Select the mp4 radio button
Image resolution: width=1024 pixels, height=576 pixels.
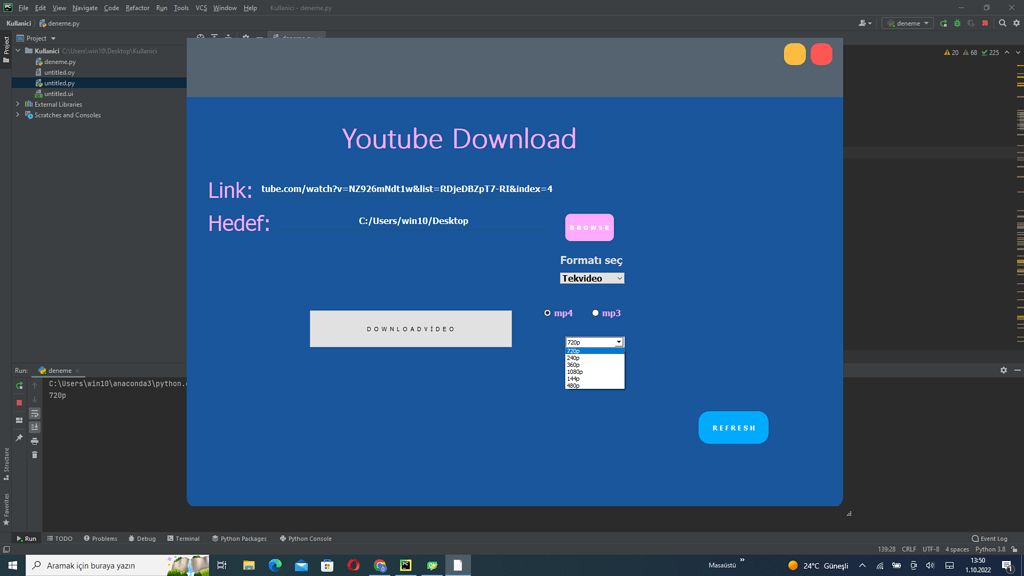coord(548,313)
